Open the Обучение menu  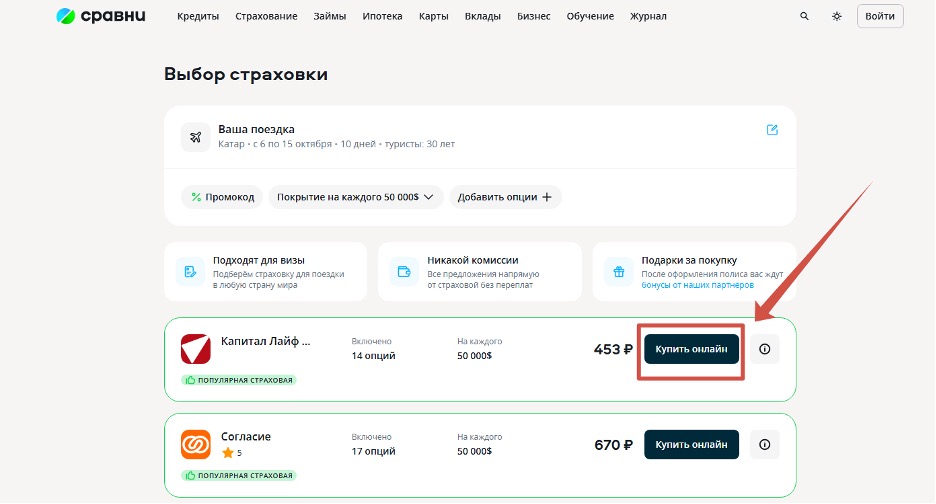click(x=590, y=16)
